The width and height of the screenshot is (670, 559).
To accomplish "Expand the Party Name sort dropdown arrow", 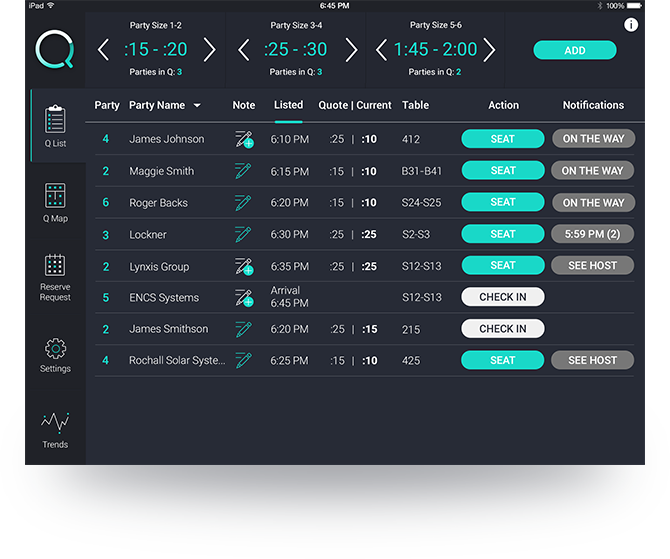I will pos(197,106).
